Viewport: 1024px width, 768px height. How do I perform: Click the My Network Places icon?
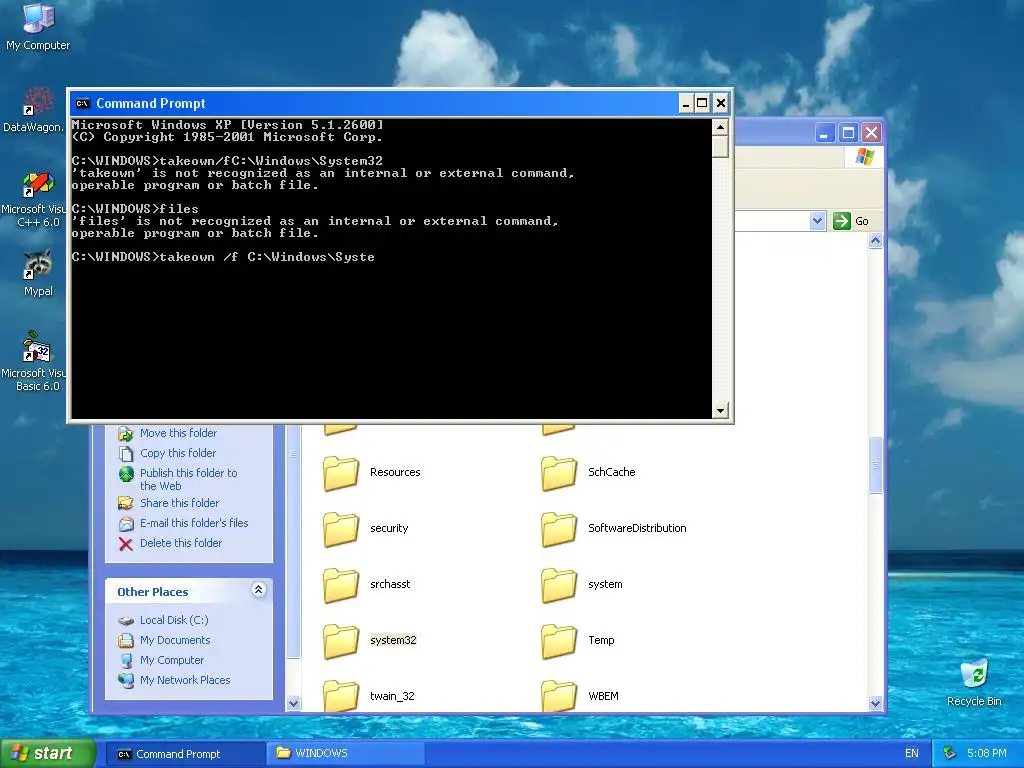pyautogui.click(x=126, y=680)
